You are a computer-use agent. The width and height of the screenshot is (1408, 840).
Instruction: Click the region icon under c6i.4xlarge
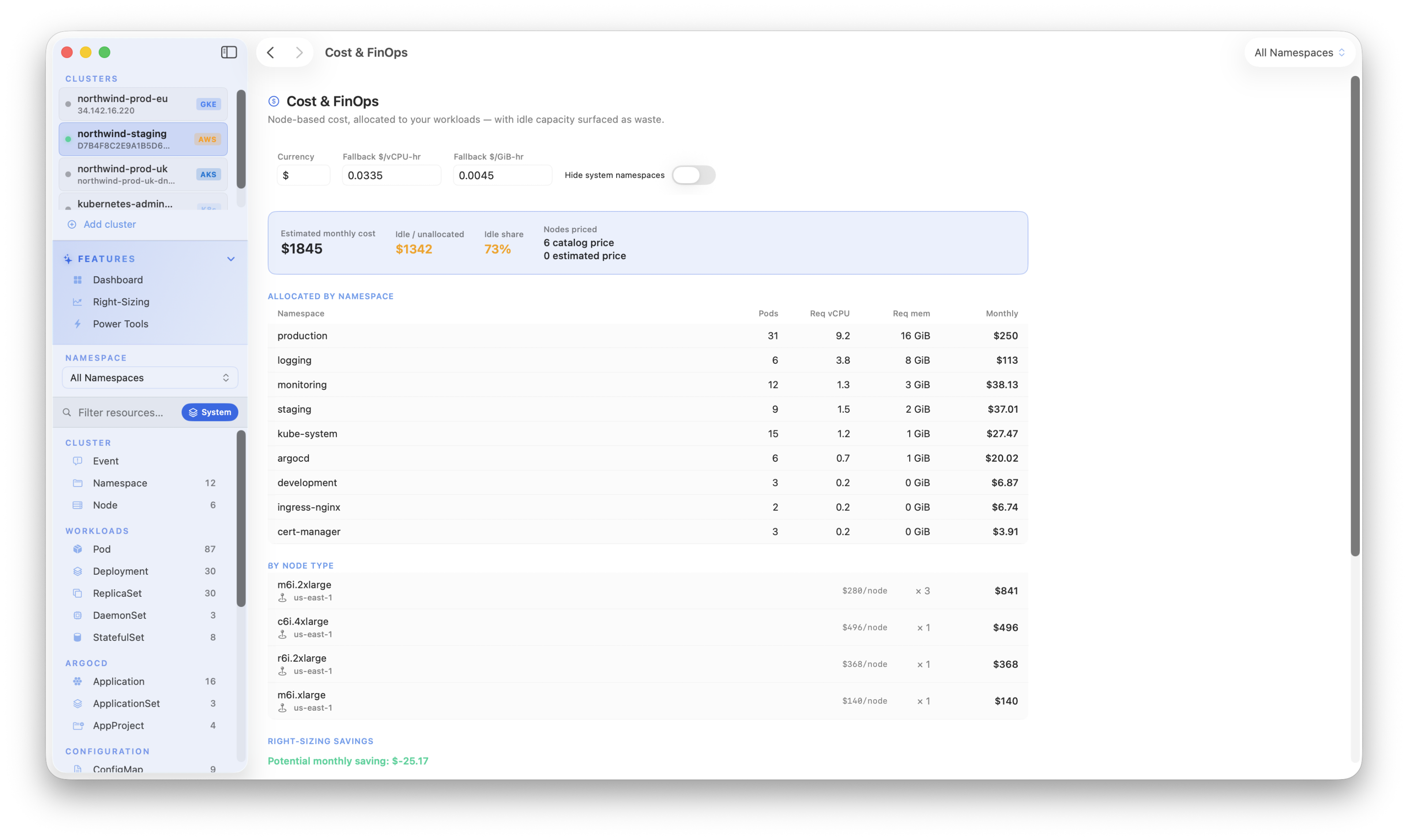point(282,635)
